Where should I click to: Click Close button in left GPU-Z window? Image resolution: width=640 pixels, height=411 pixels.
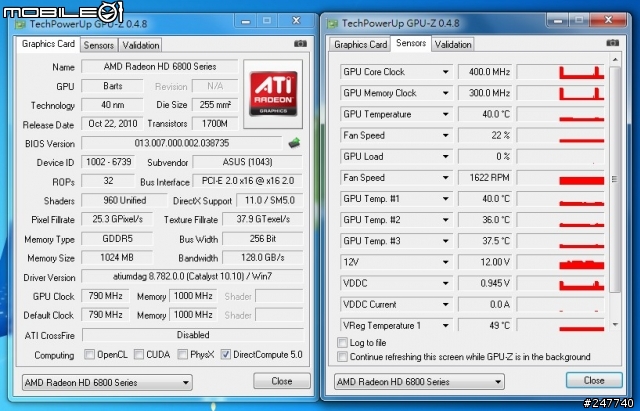point(282,381)
